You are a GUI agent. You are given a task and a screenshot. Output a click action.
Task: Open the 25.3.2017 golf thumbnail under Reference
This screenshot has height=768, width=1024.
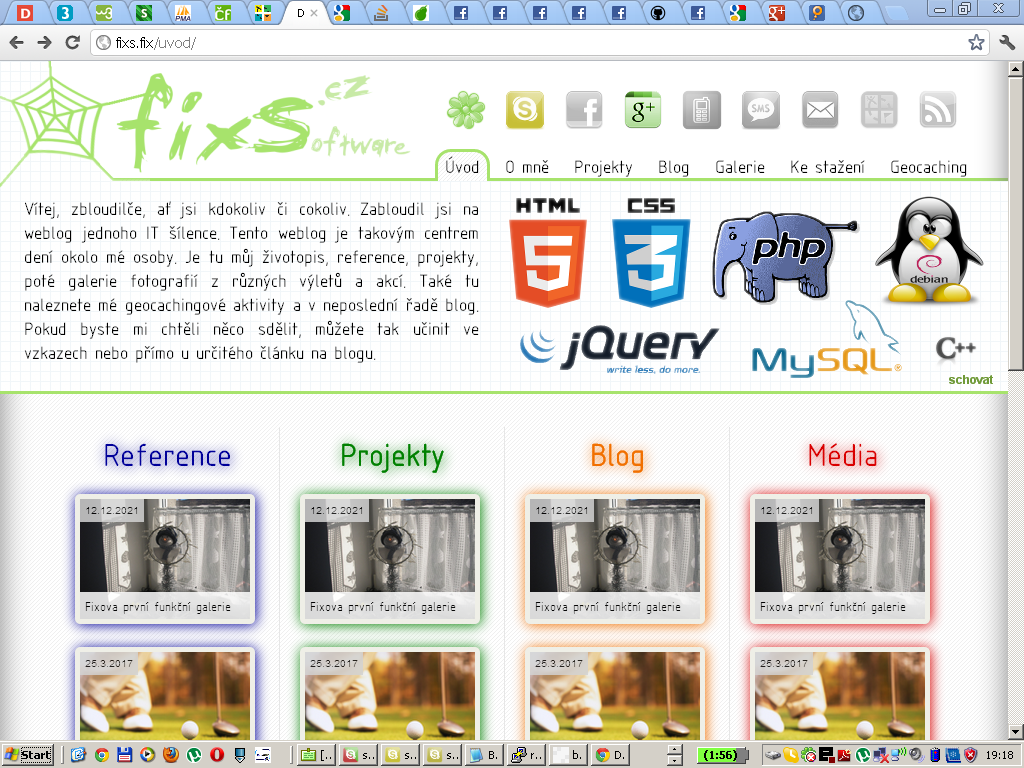click(x=165, y=694)
